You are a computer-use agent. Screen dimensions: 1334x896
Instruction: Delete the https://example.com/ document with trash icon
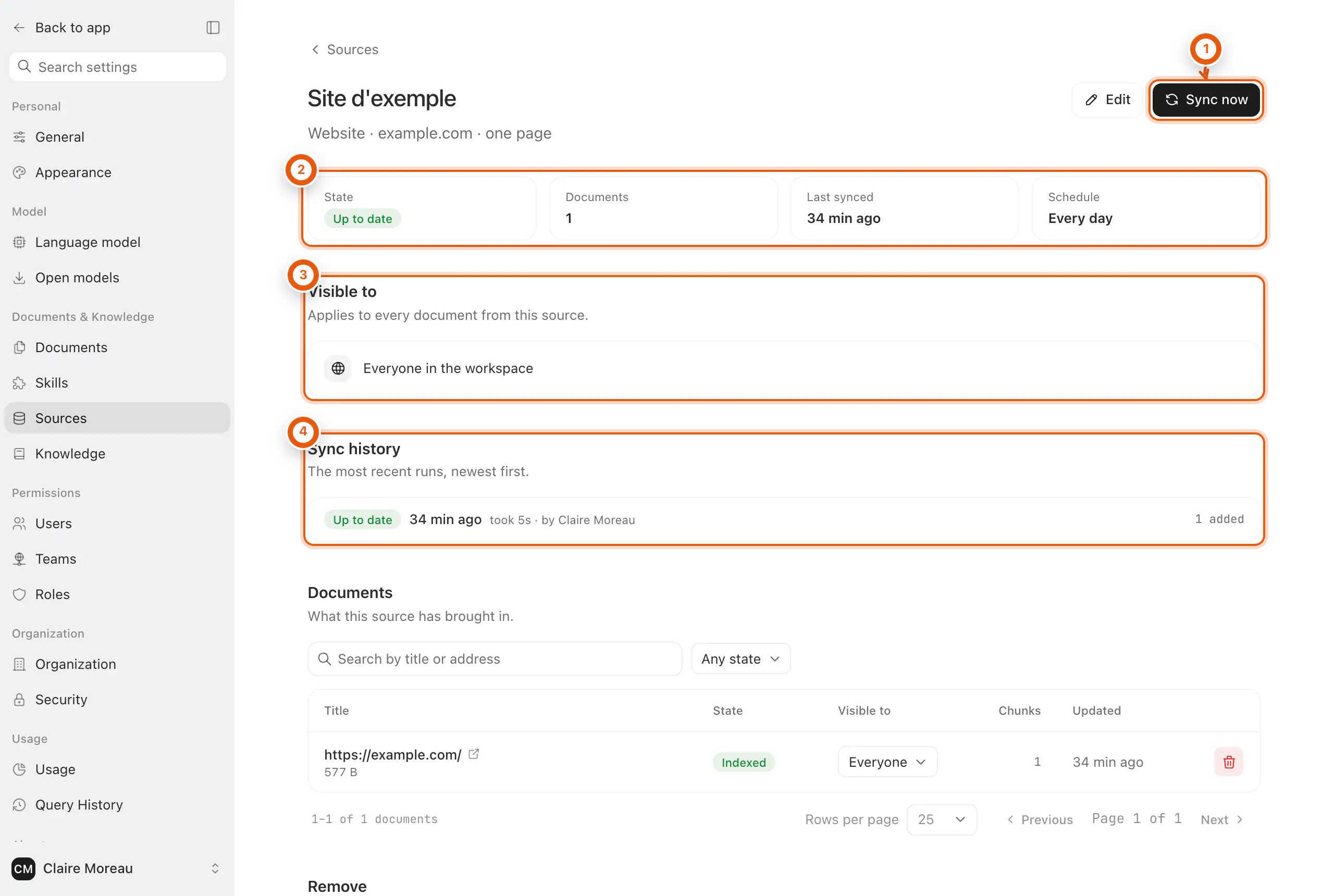[x=1228, y=762]
